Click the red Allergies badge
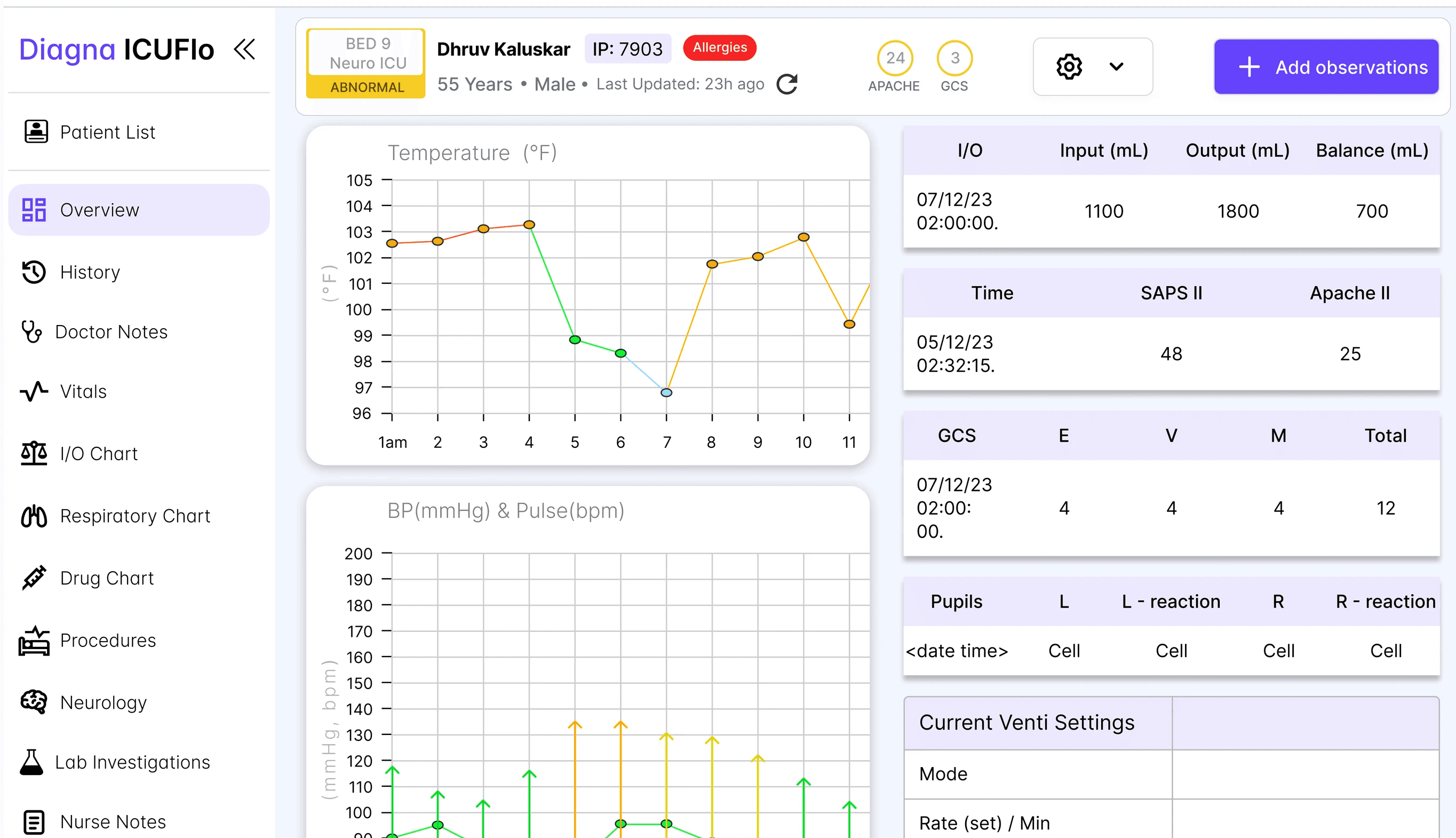 pyautogui.click(x=720, y=48)
